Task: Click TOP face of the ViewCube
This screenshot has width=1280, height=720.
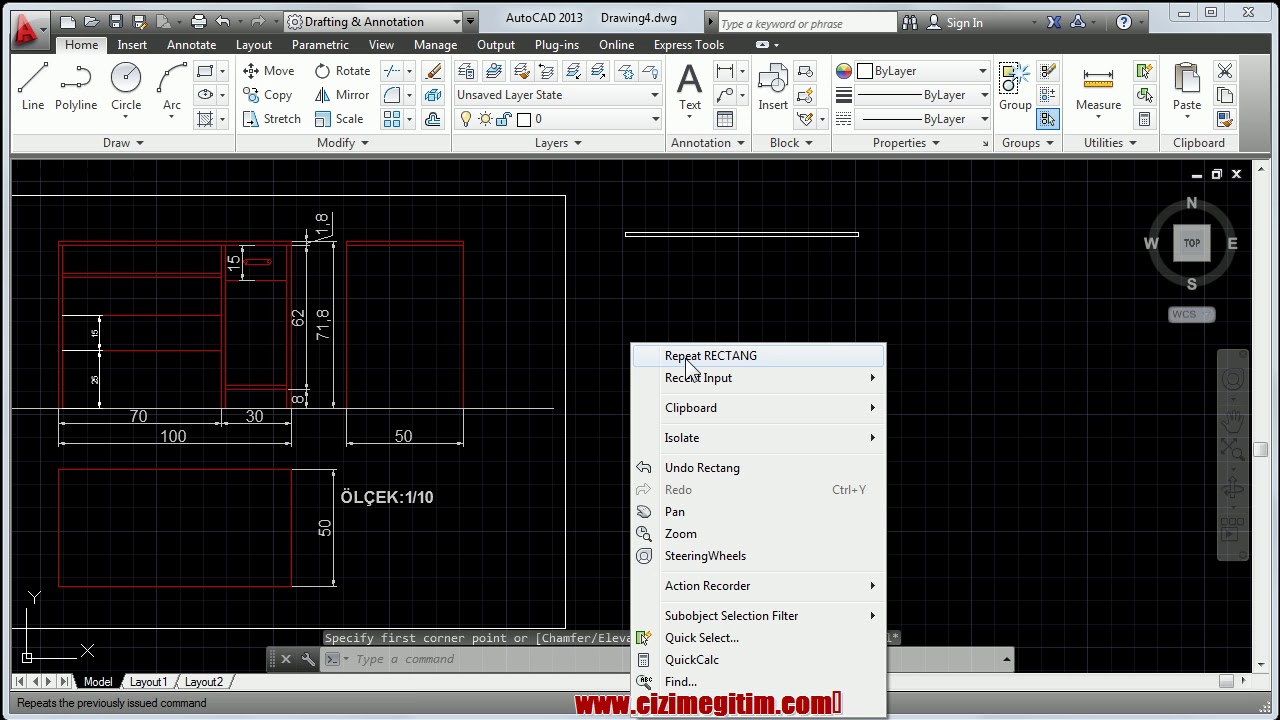Action: click(x=1192, y=243)
